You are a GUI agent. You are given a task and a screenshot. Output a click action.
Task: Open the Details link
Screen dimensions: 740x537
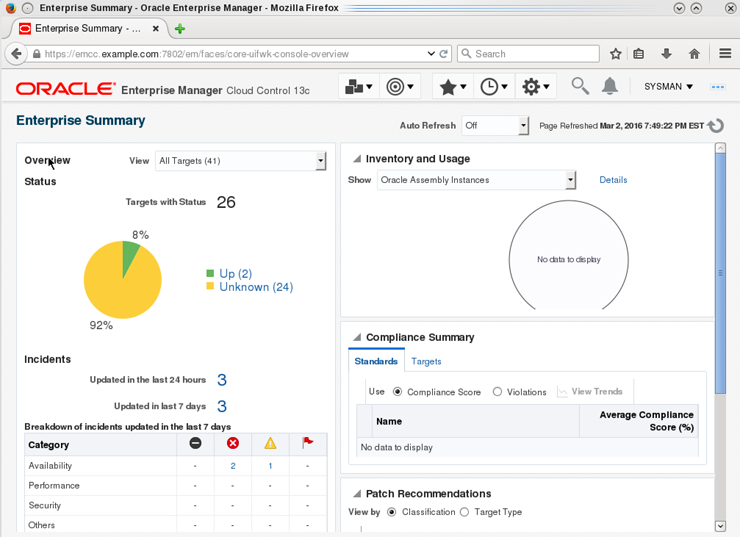pos(613,180)
